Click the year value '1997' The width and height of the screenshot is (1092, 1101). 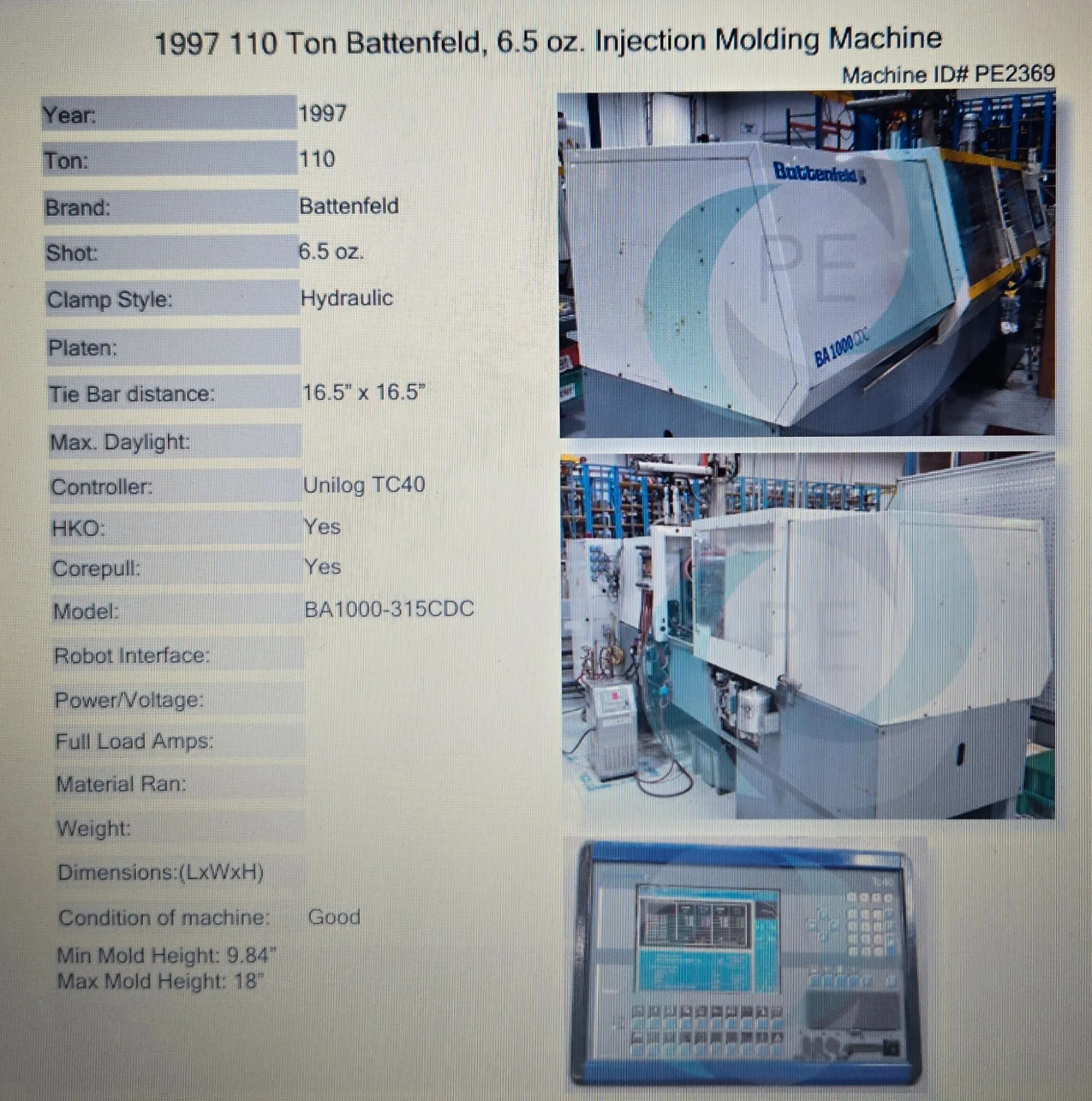tap(323, 113)
